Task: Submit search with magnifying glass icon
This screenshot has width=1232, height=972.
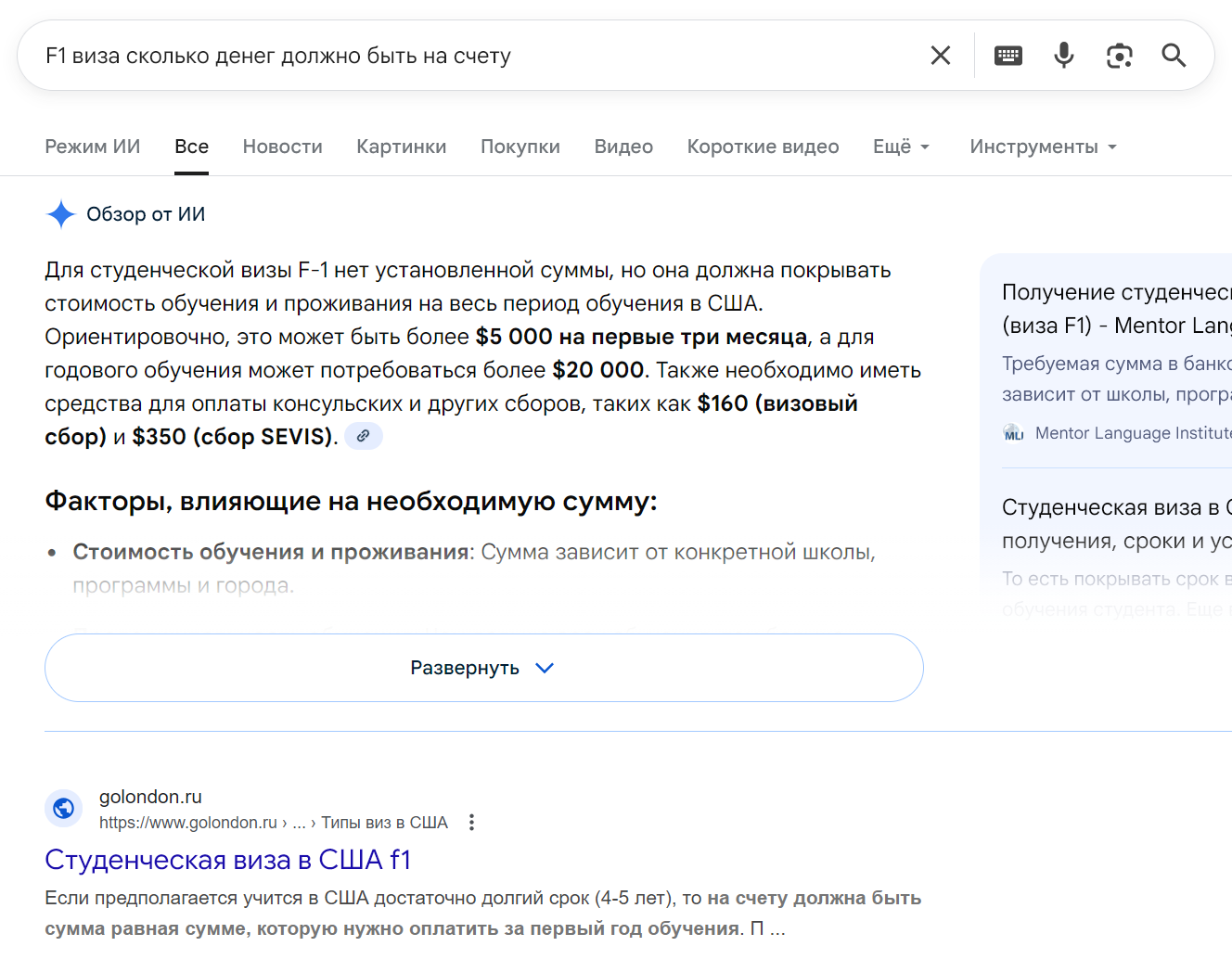Action: (1174, 56)
